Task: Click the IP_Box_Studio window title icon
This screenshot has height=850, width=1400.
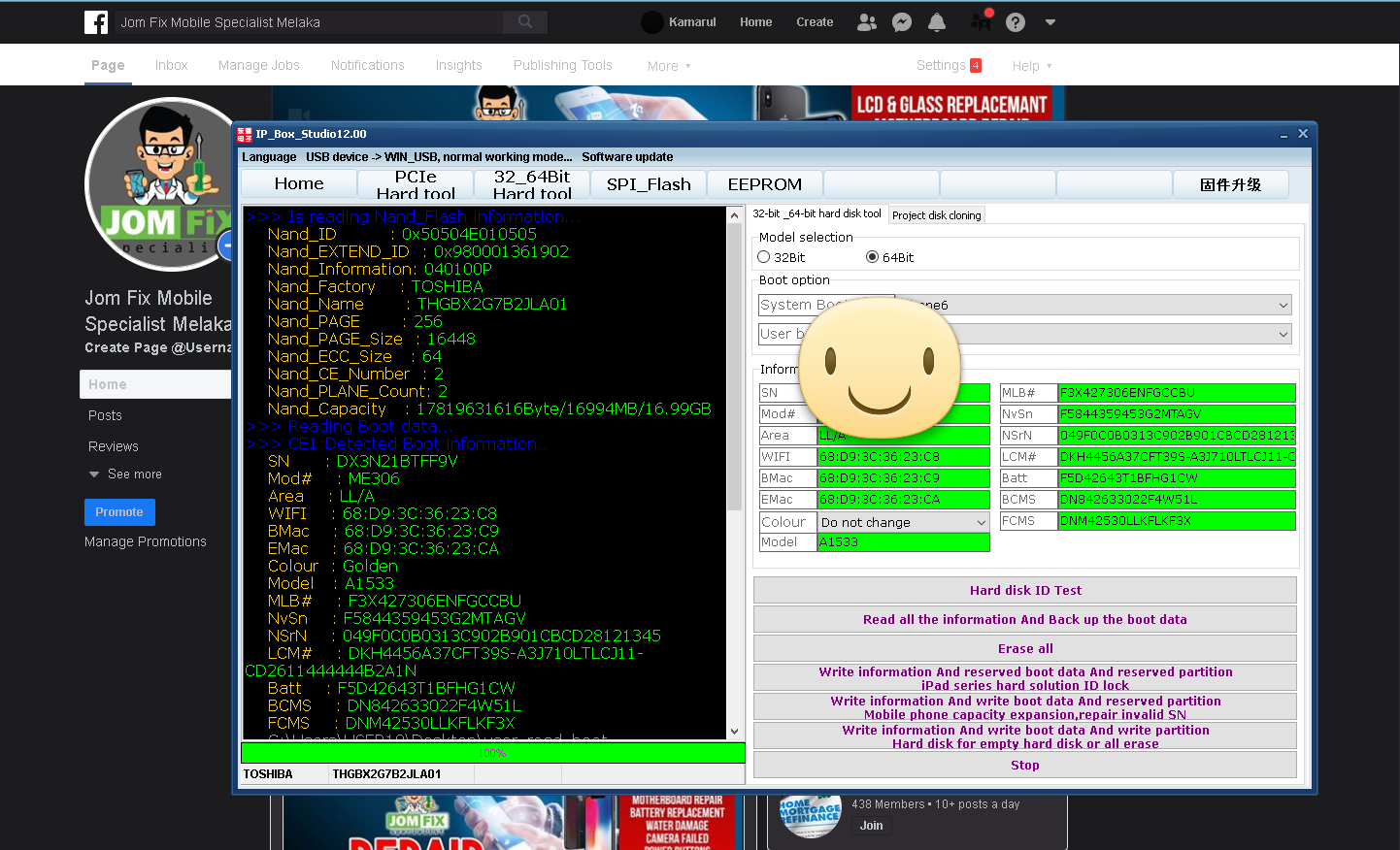Action: [x=245, y=135]
